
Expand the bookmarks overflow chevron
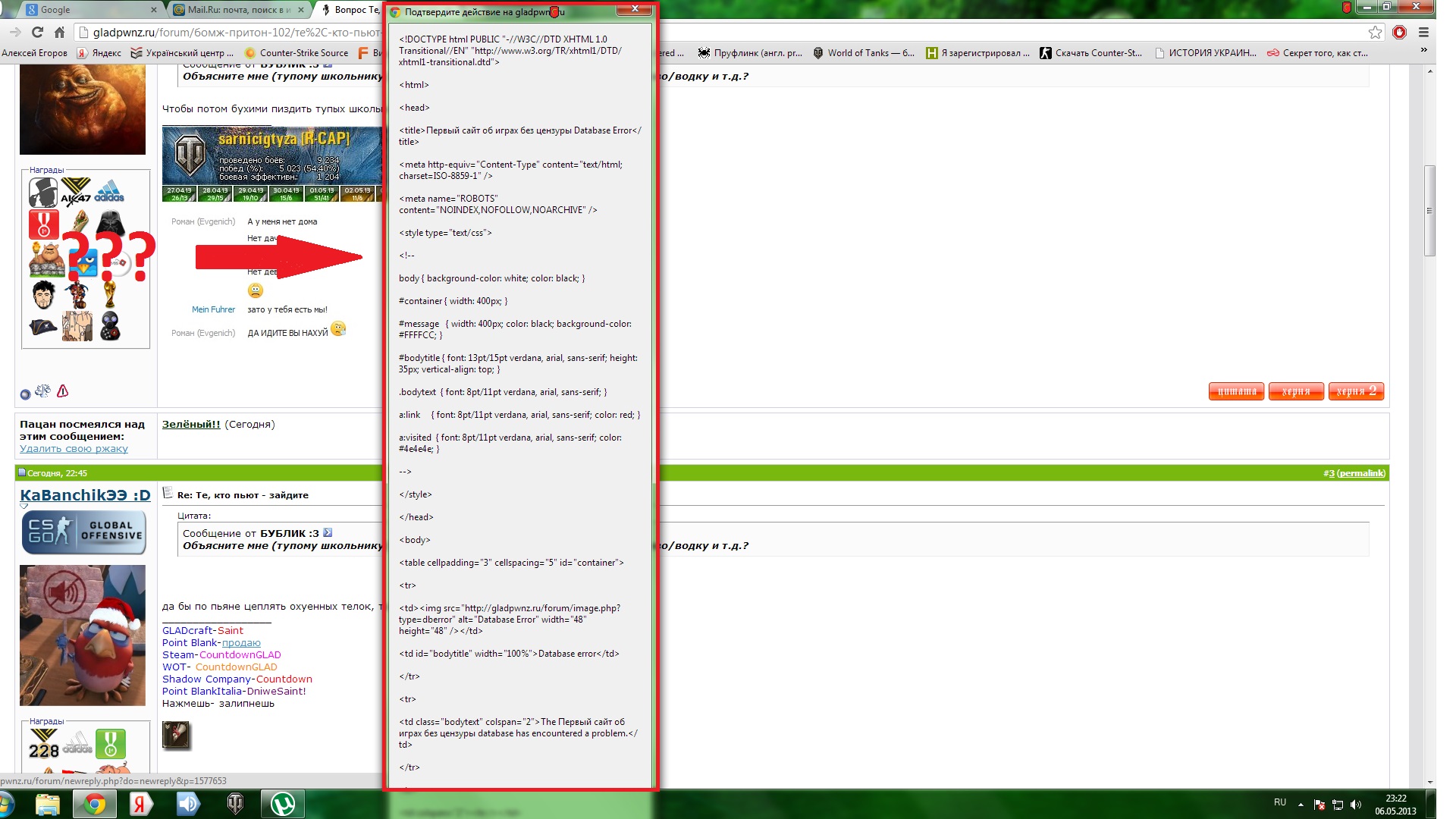1423,51
